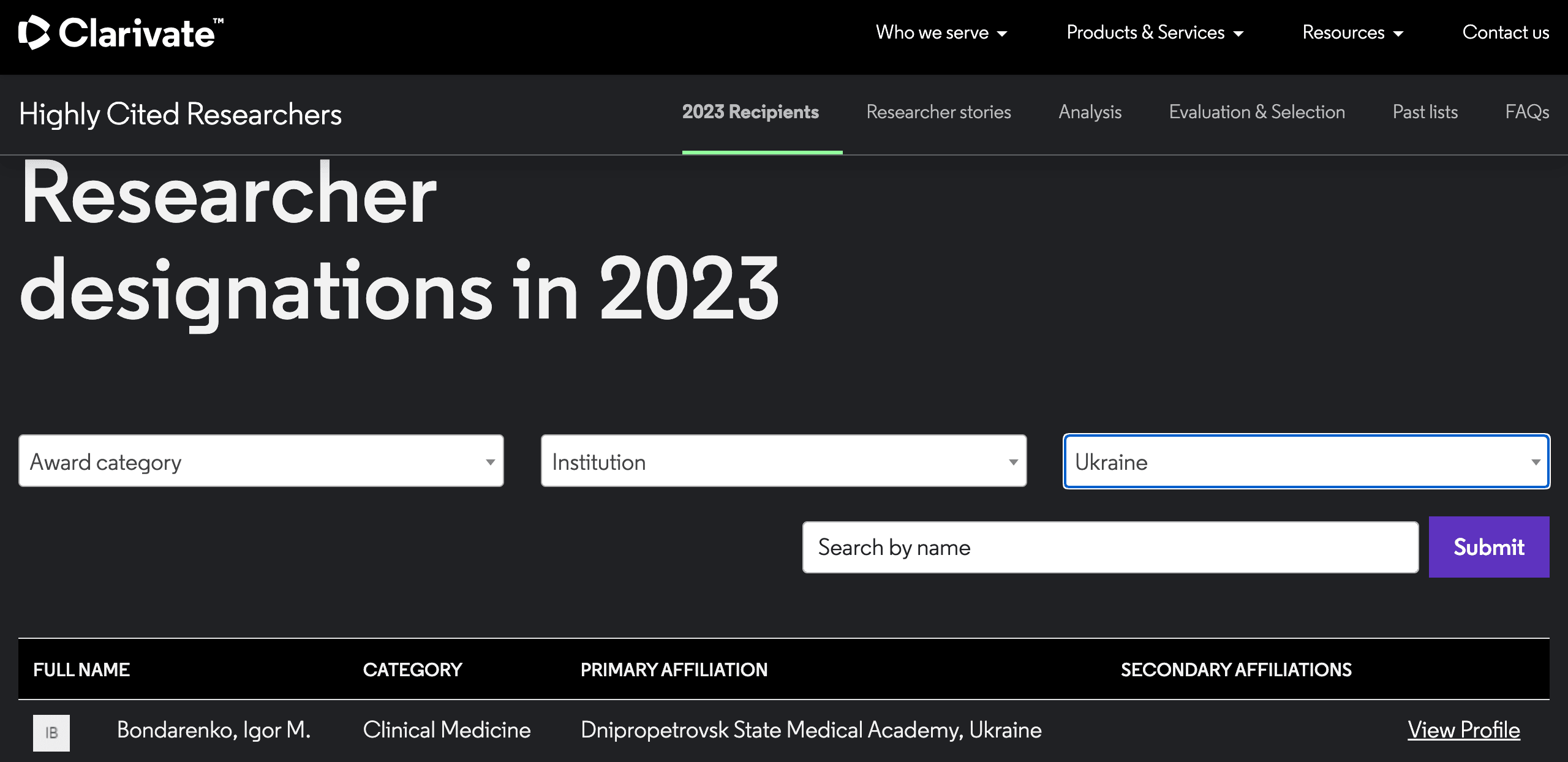Click the FULL NAME column header
Screen dimensions: 1568x762
[81, 670]
